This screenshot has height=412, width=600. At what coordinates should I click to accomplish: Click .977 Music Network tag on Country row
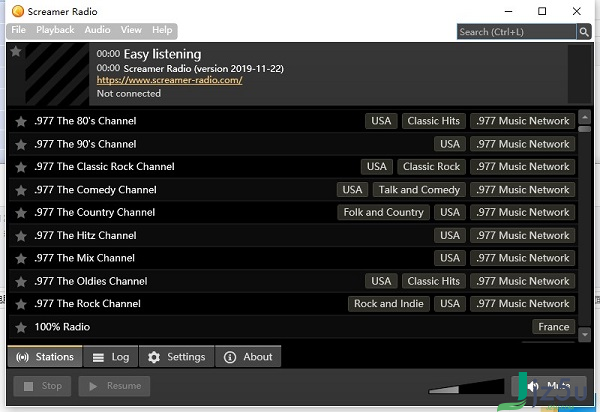pyautogui.click(x=522, y=212)
